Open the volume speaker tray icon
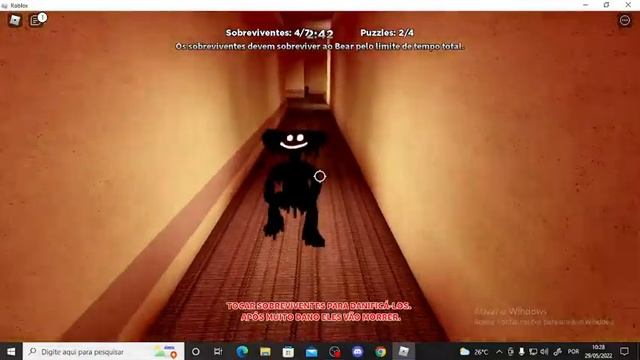The image size is (640, 360). tap(544, 351)
